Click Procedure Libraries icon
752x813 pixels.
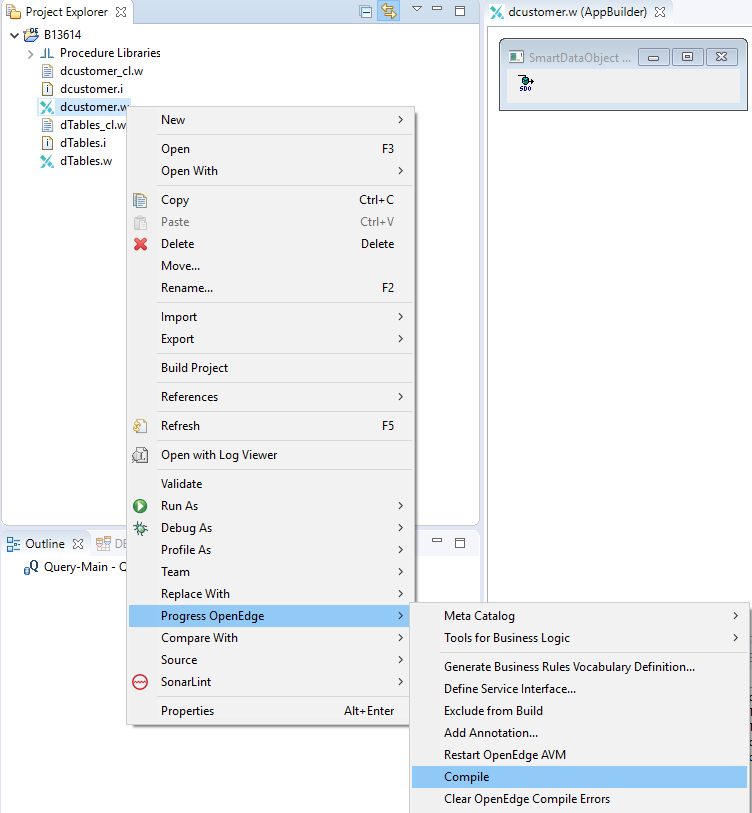47,53
